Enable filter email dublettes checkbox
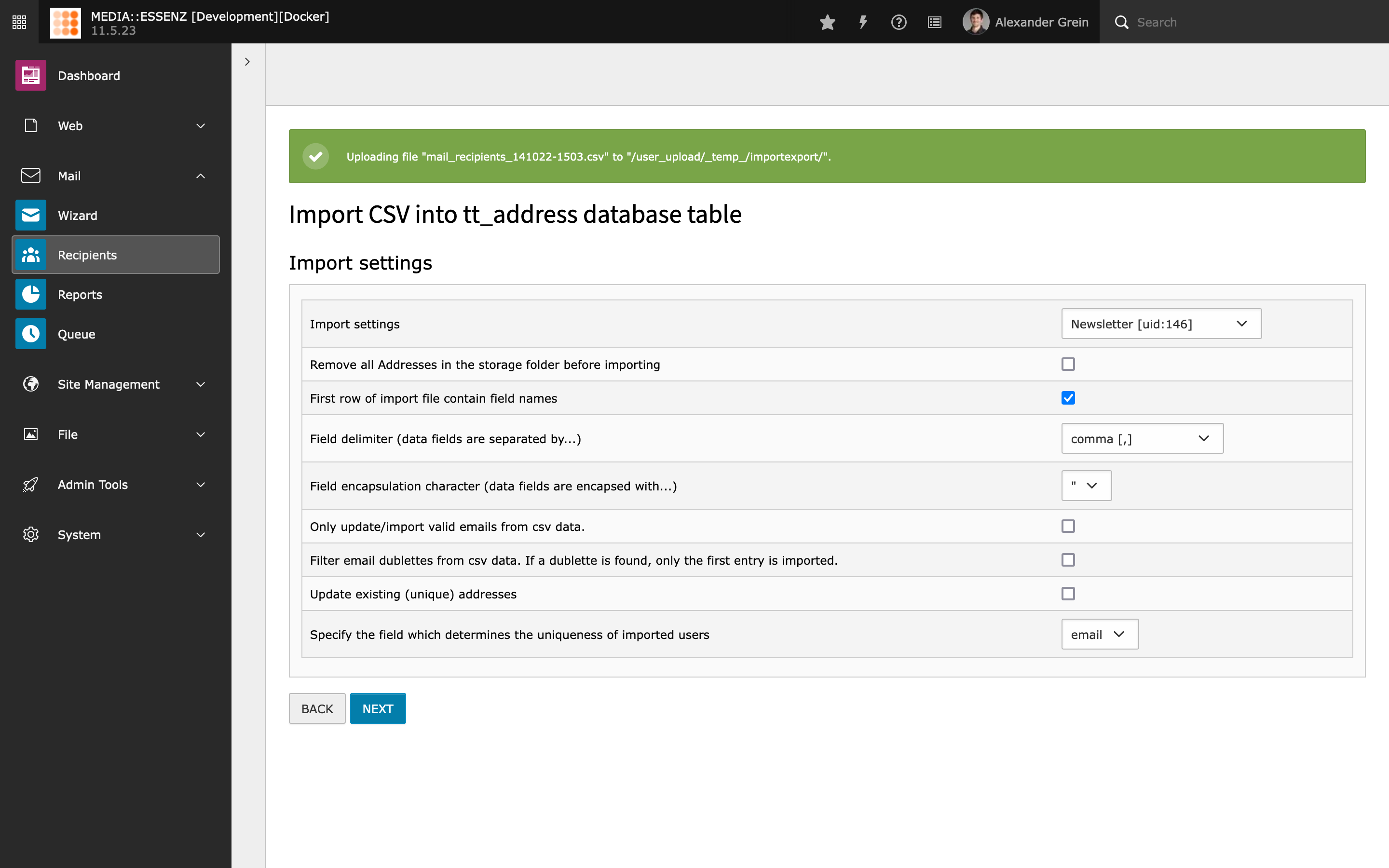 coord(1068,560)
